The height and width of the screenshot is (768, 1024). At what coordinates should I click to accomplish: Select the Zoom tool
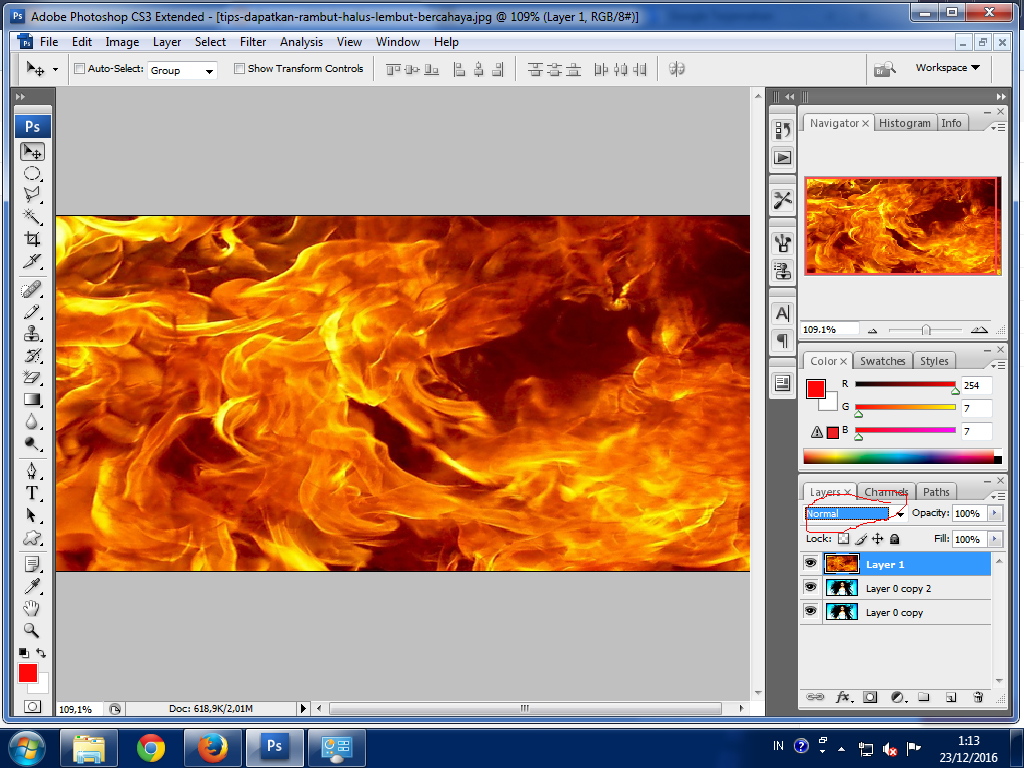point(32,631)
